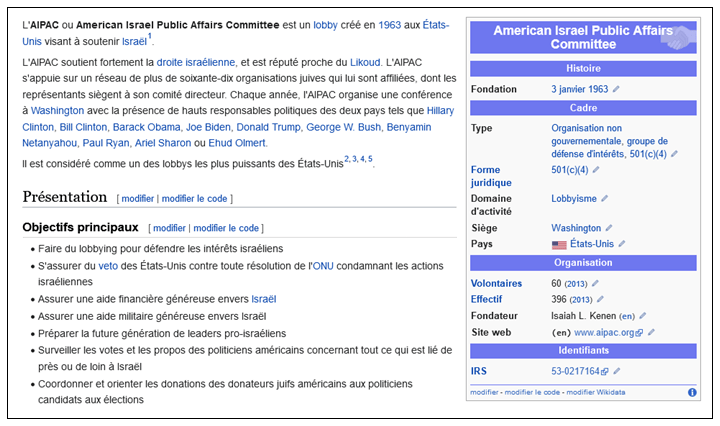Screen dimensions: 720x426
Task: Click the edit pencil in the Fondateur row
Action: point(643,315)
